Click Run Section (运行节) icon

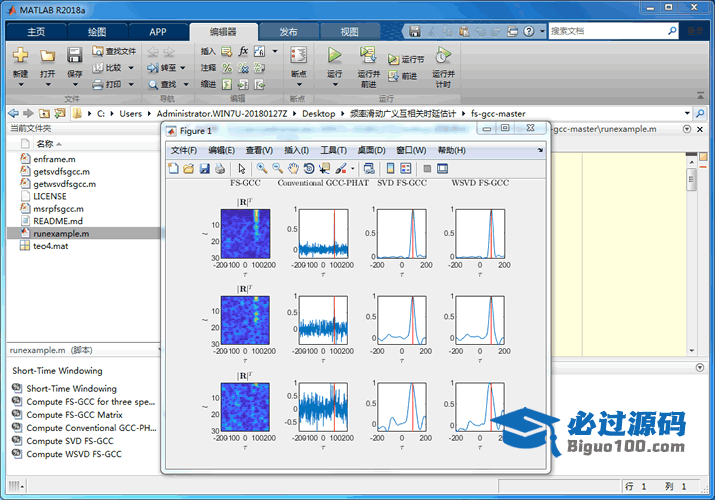click(394, 59)
